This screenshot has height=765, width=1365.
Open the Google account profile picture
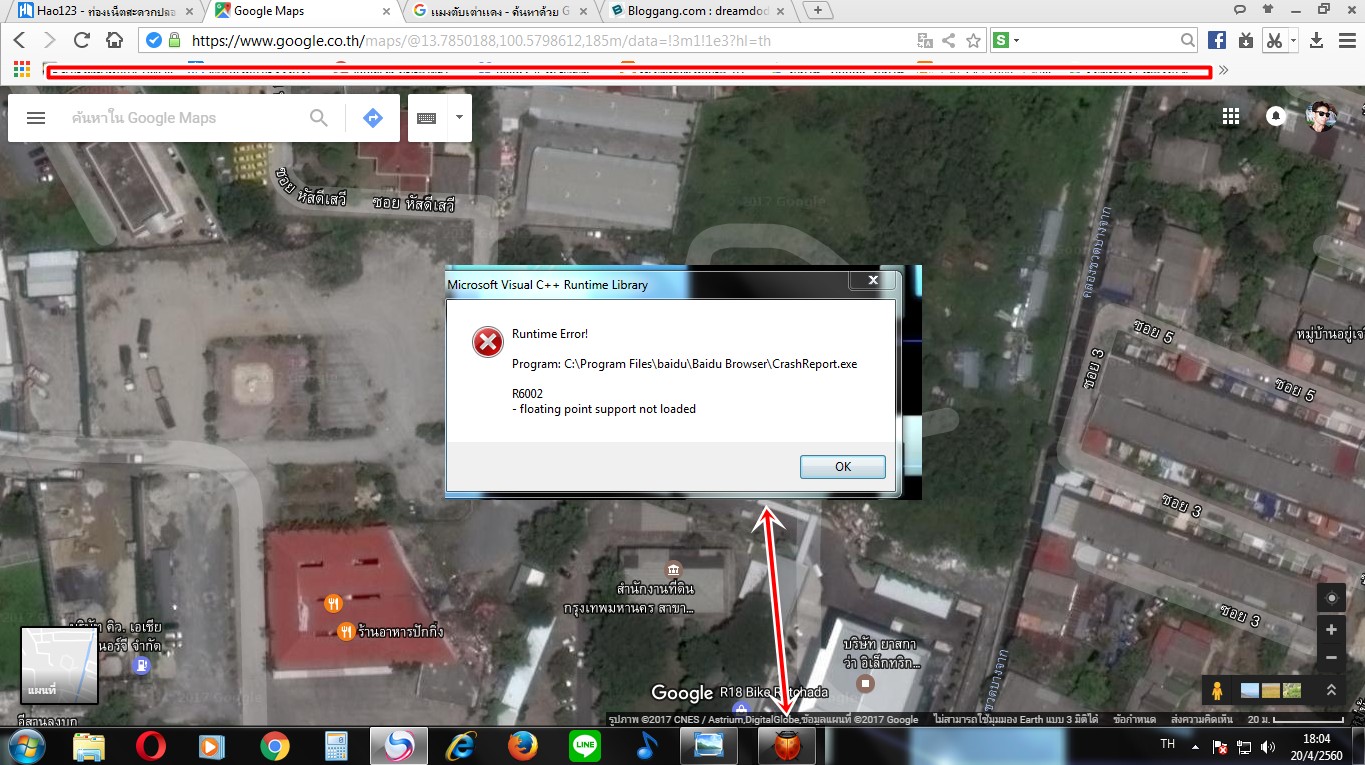1321,116
